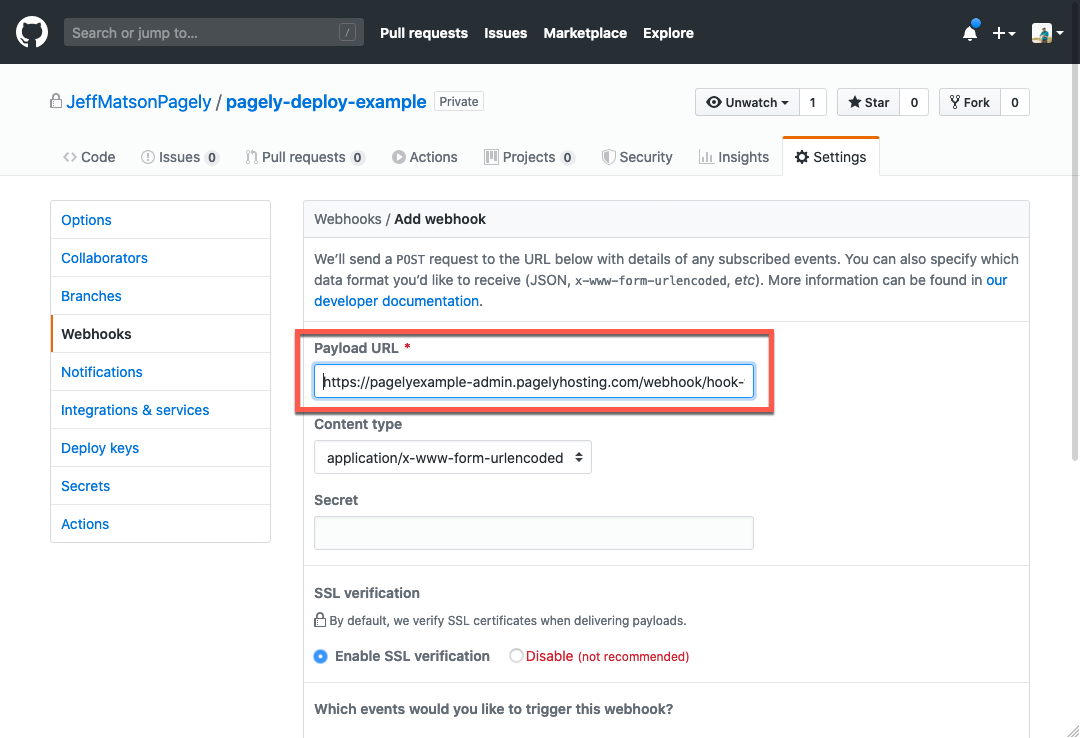
Task: Click the lock icon beside the repository name
Action: click(56, 101)
